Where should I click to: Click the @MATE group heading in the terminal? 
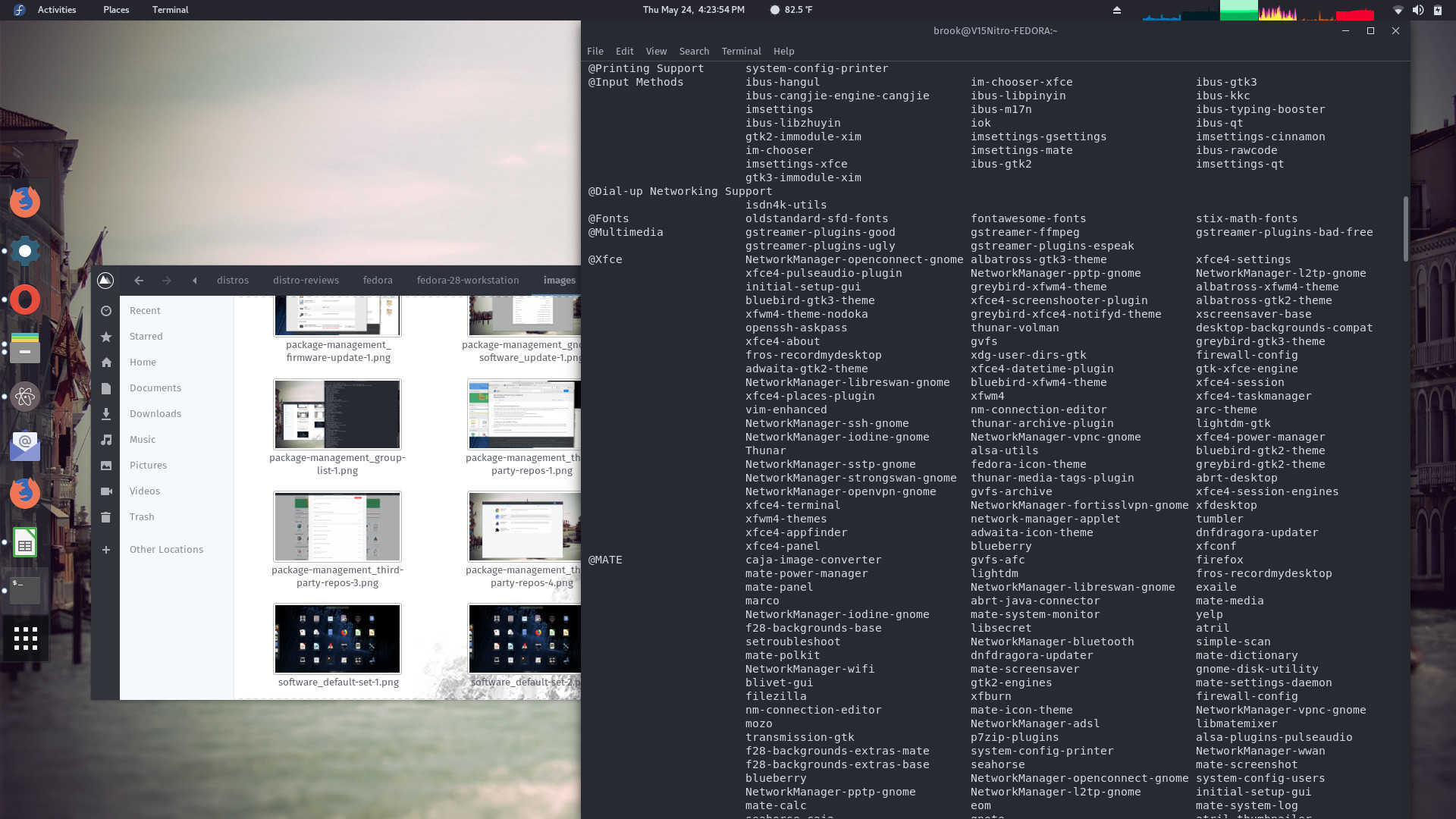605,560
